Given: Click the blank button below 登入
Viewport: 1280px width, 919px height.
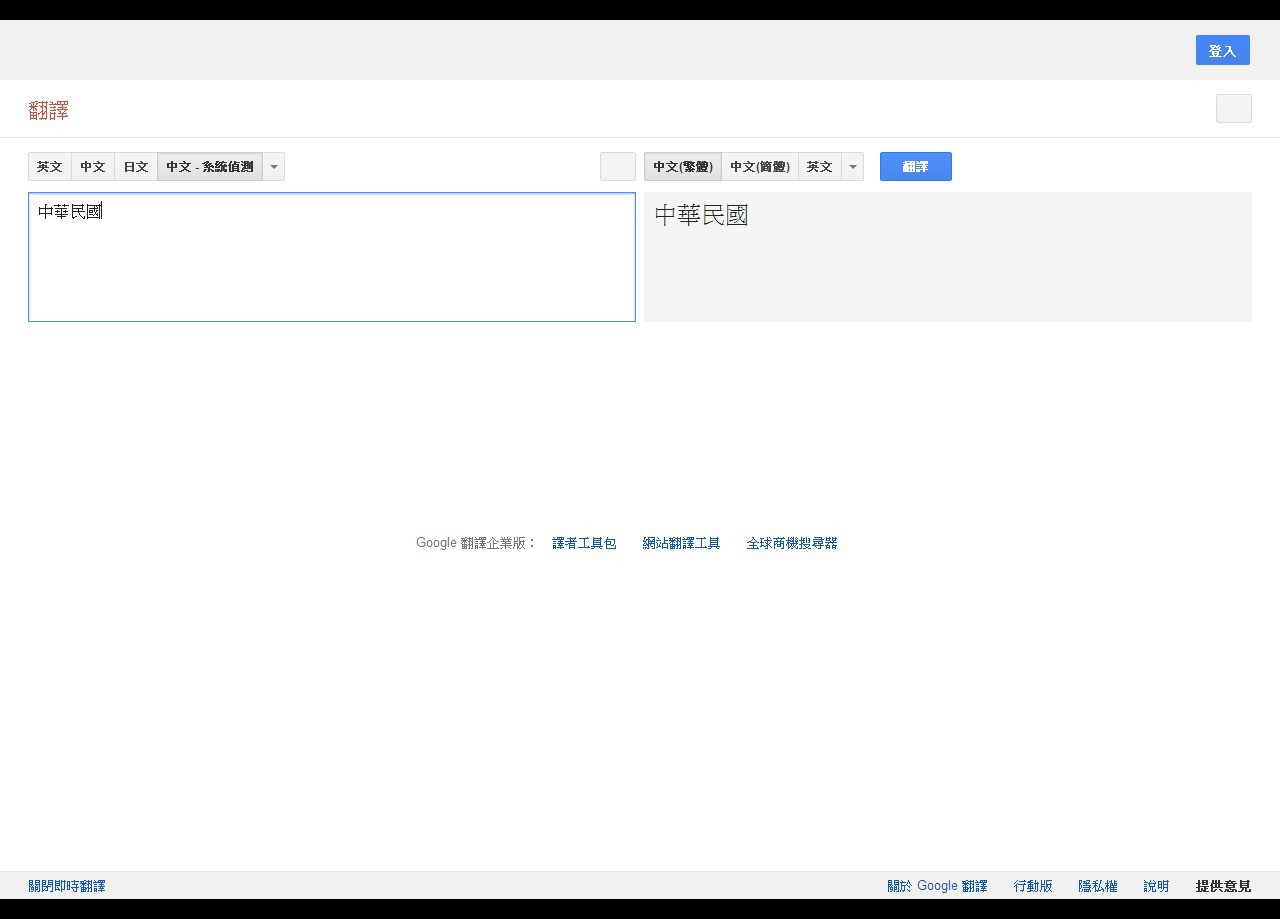Looking at the screenshot, I should coord(1233,109).
